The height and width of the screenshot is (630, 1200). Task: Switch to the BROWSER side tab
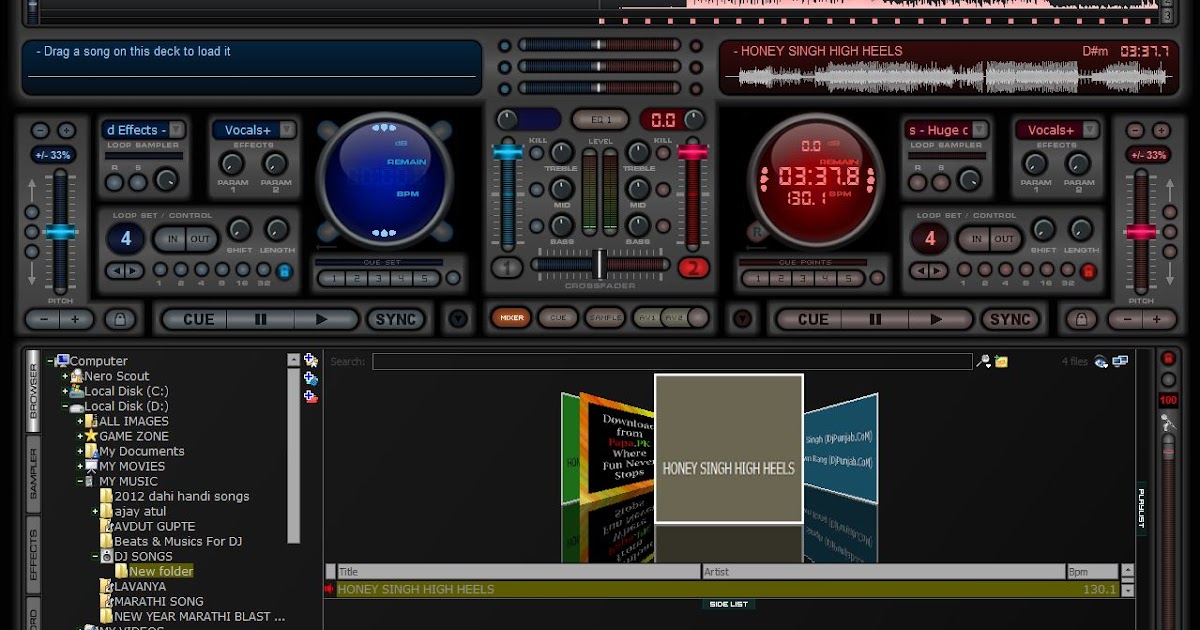tap(33, 389)
